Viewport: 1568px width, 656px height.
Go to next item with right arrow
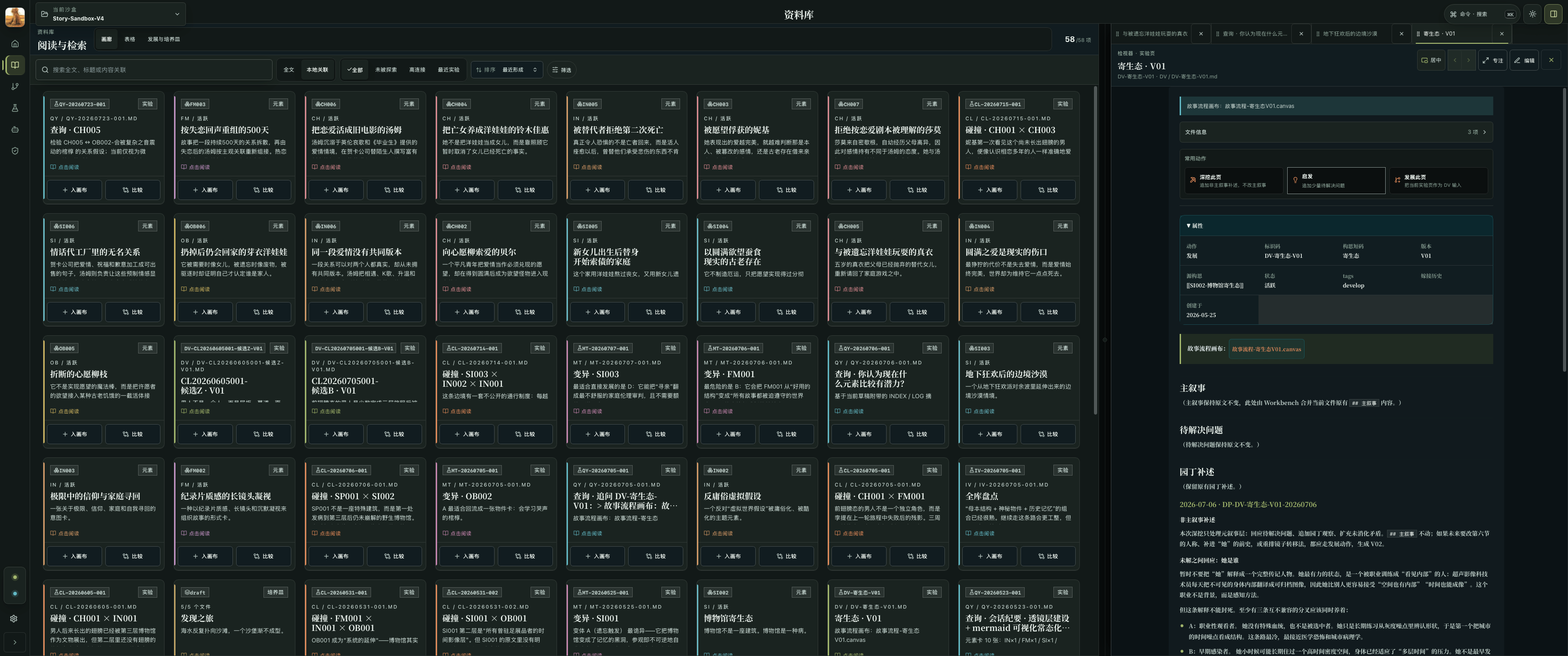tap(1468, 60)
